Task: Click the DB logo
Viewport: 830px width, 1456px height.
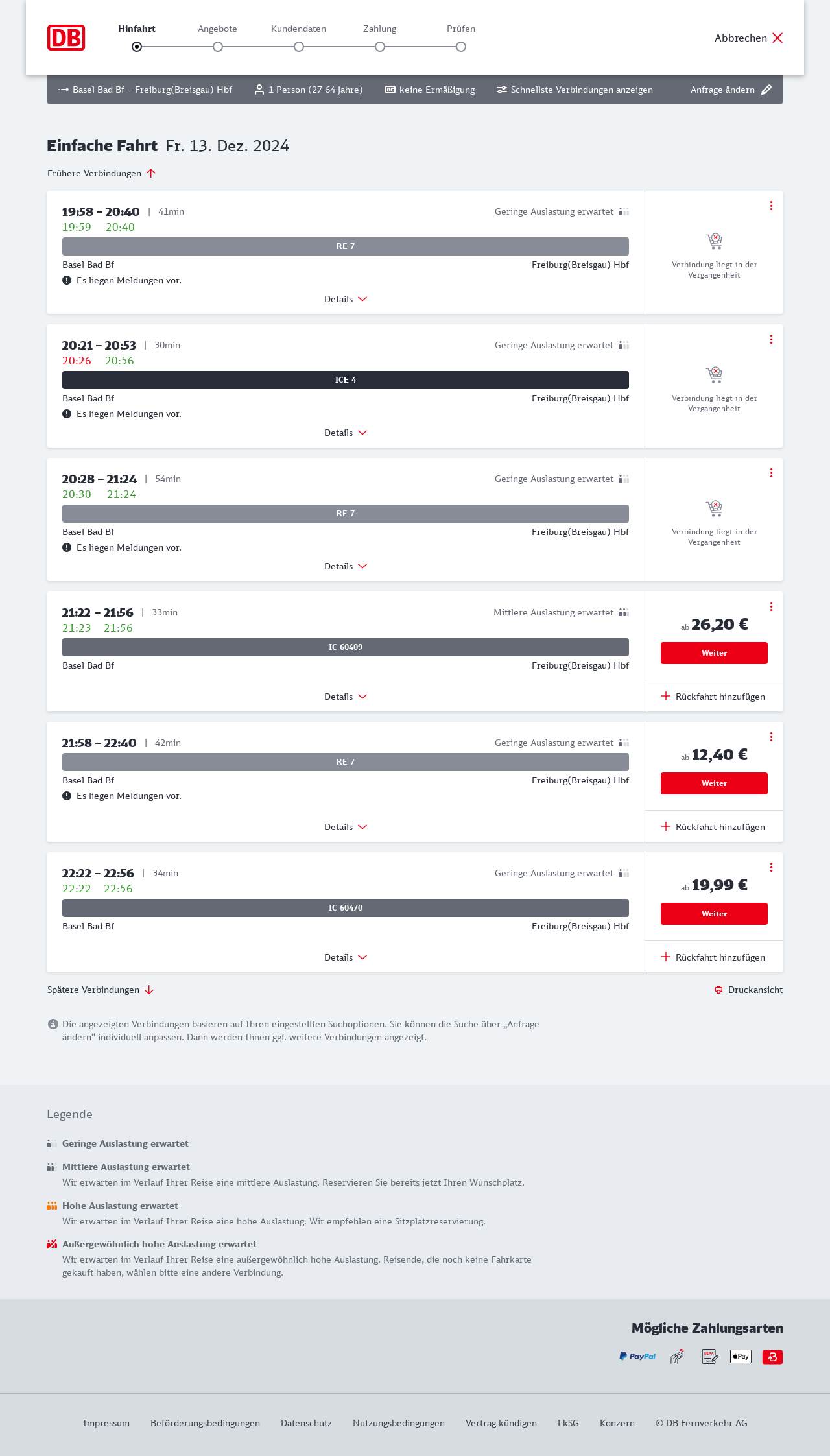Action: pyautogui.click(x=66, y=38)
